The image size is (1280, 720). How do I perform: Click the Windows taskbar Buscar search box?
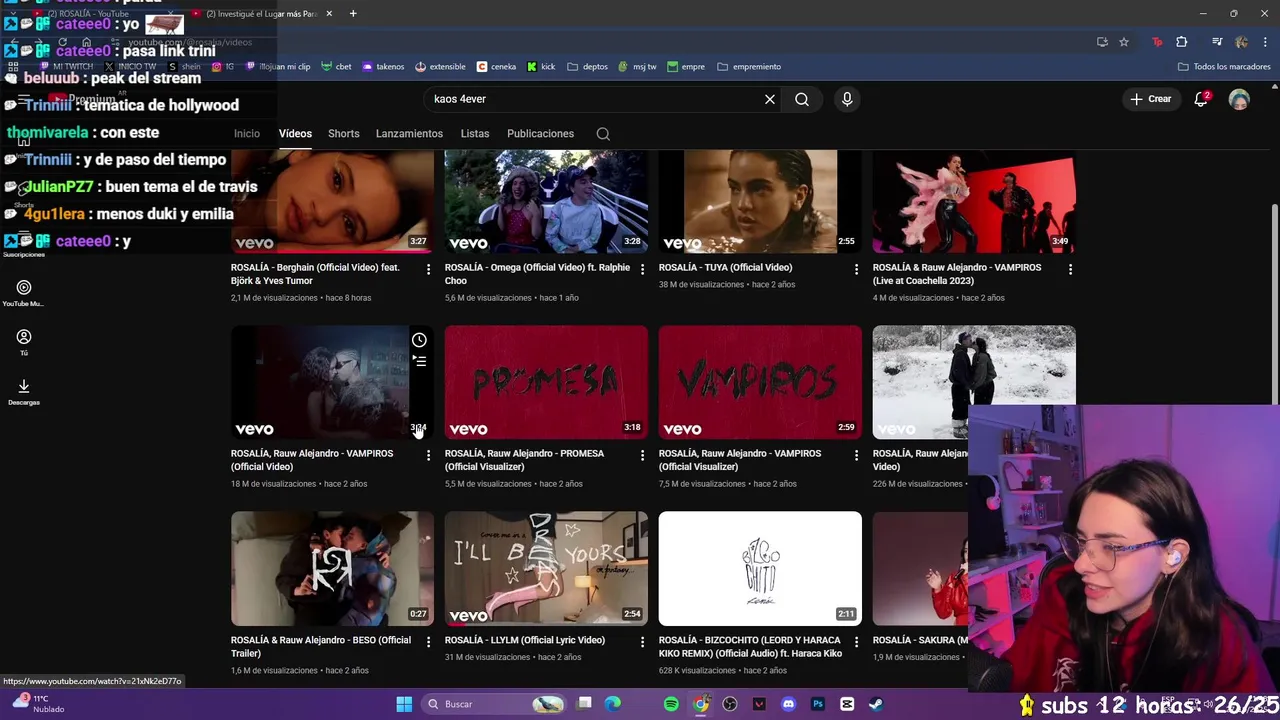(x=492, y=704)
